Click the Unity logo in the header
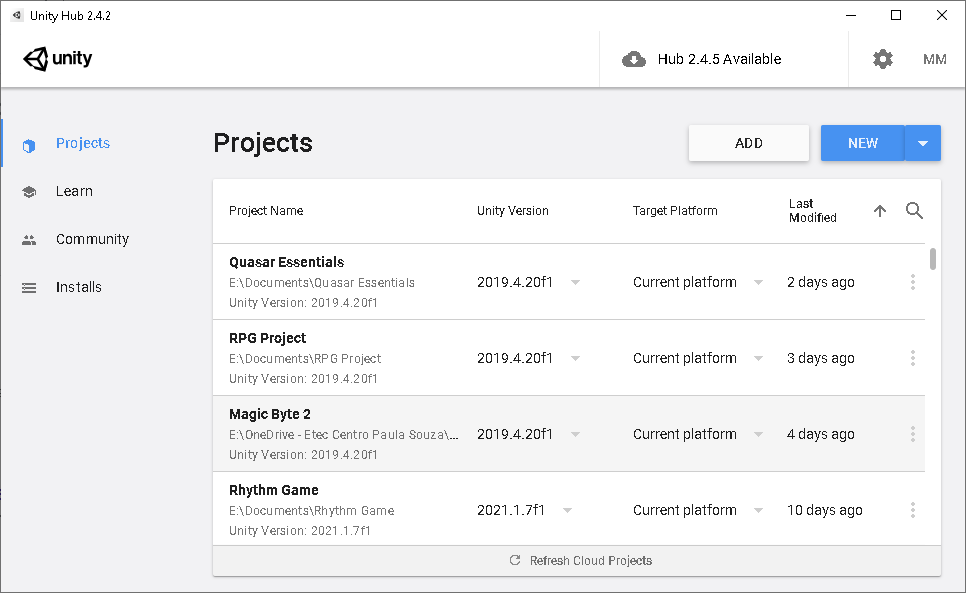This screenshot has width=967, height=594. pyautogui.click(x=58, y=59)
